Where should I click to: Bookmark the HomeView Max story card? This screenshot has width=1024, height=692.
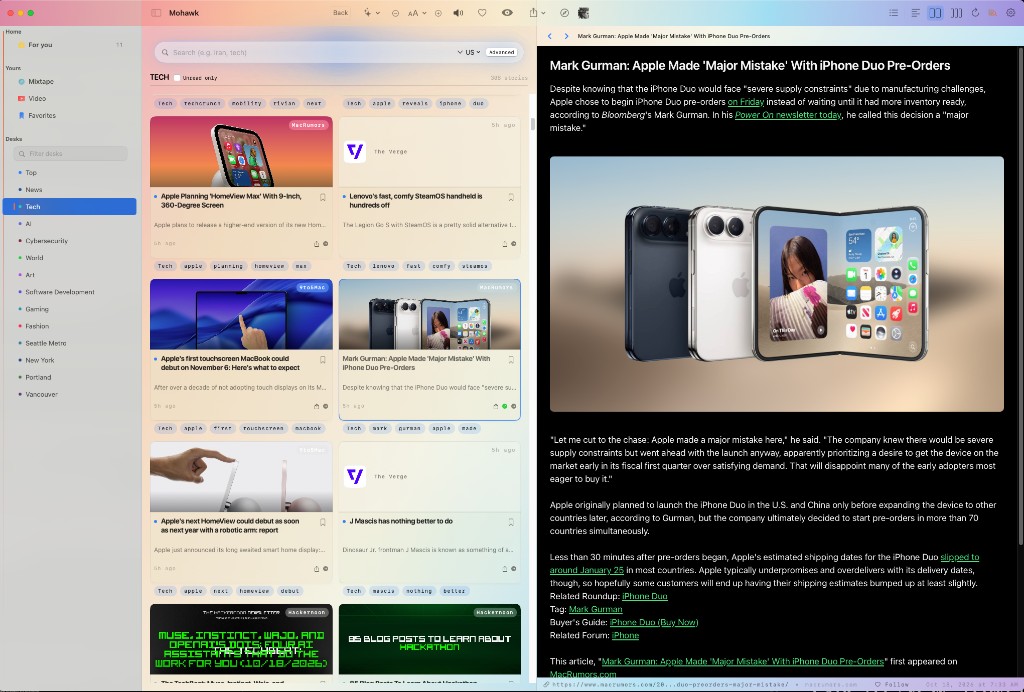323,197
